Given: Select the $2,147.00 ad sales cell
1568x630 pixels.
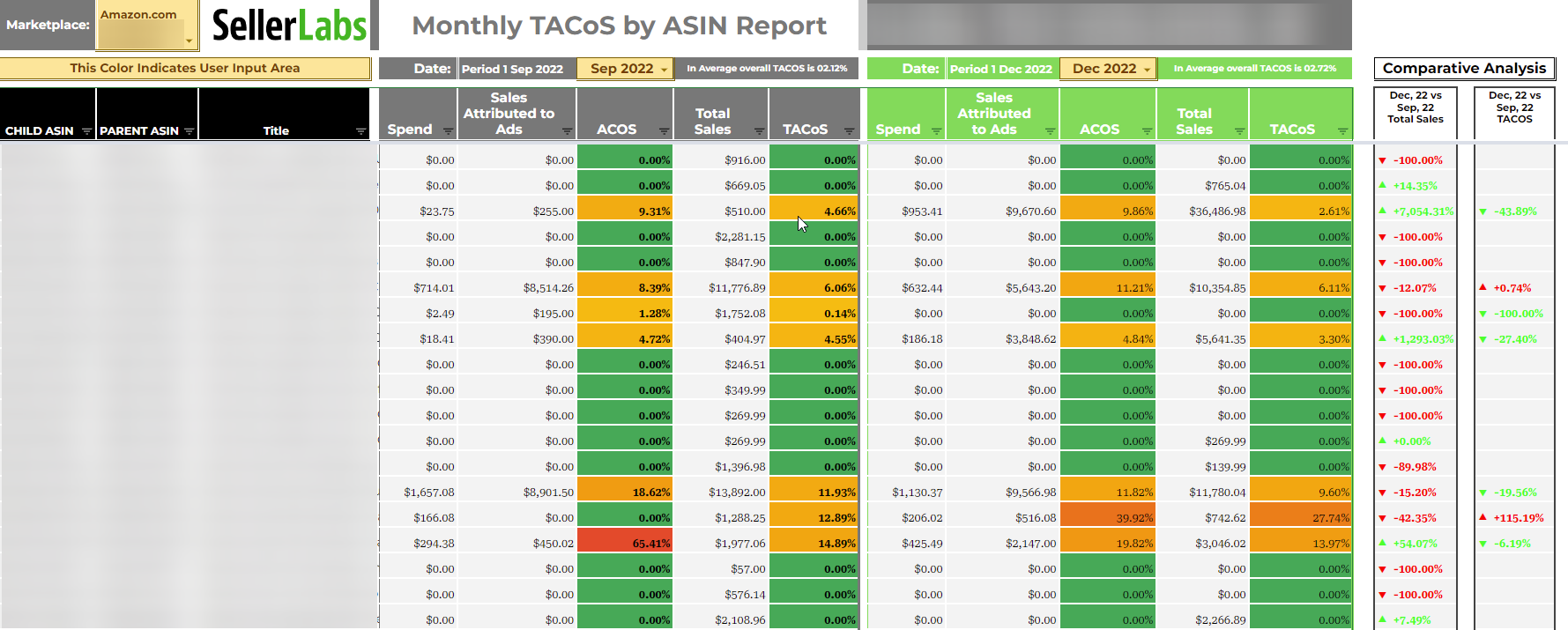Looking at the screenshot, I should click(x=1003, y=544).
